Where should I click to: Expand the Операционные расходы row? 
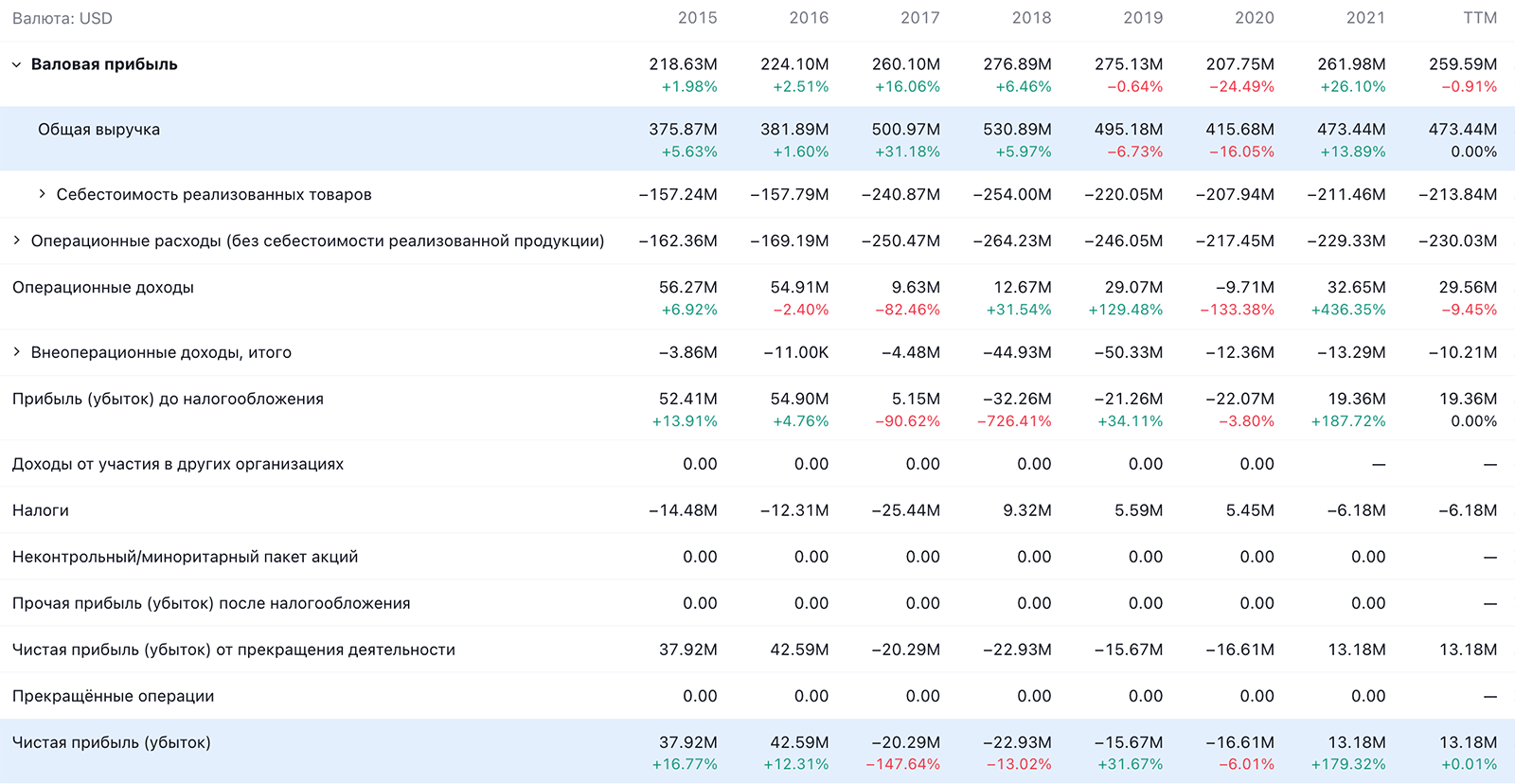point(16,241)
